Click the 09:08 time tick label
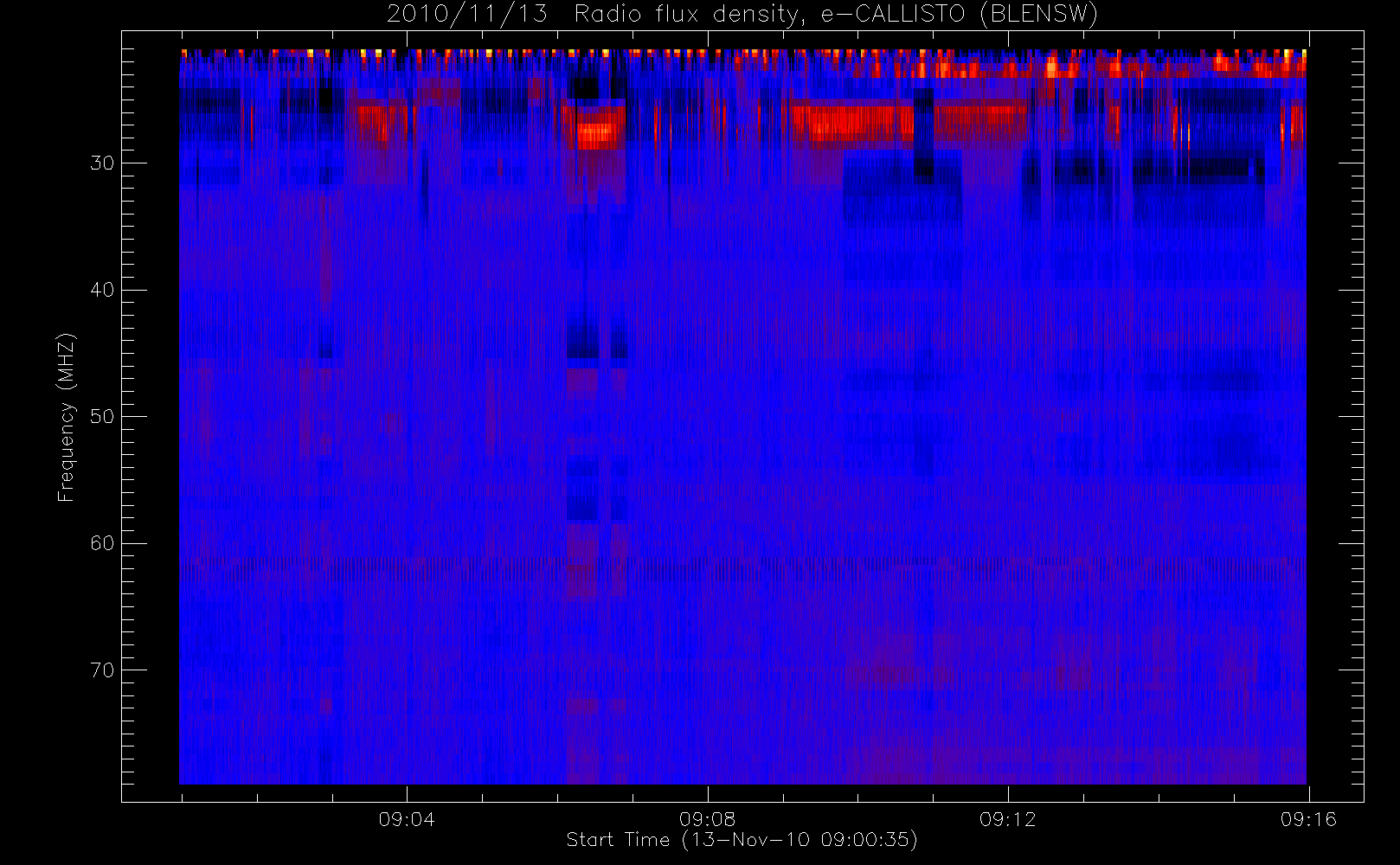1400x865 pixels. [707, 819]
